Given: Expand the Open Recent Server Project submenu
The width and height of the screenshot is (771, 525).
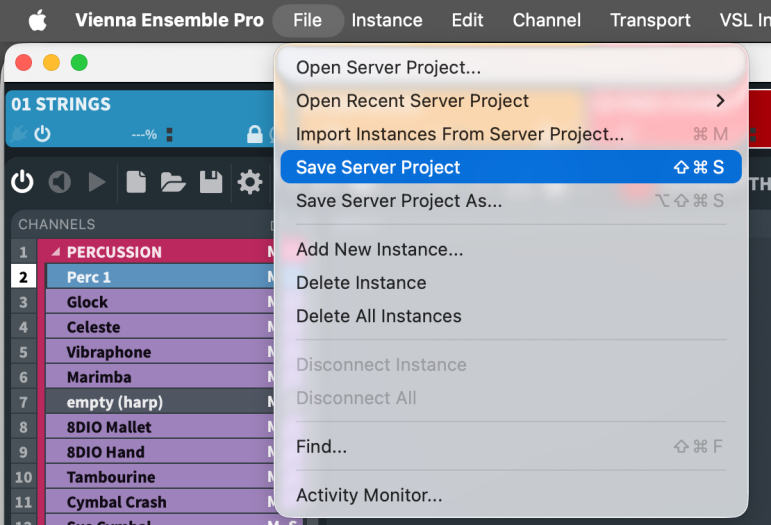Looking at the screenshot, I should click(510, 101).
